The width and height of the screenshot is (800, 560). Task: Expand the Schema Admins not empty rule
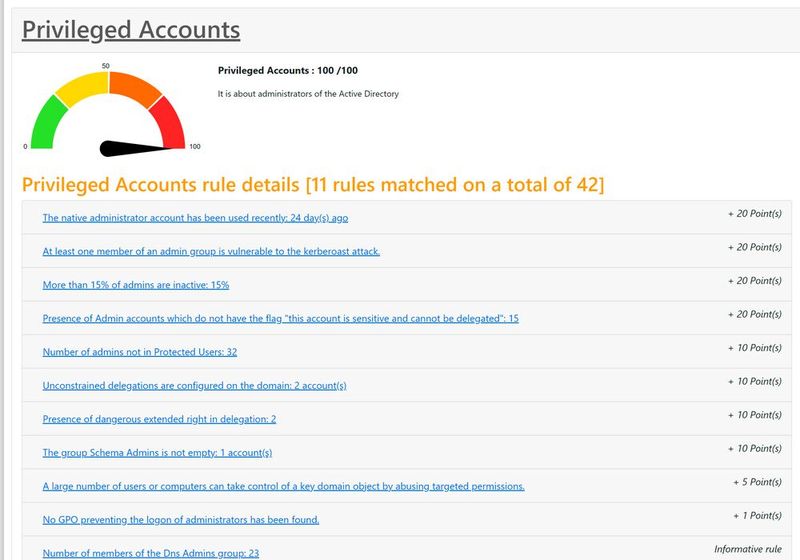pos(157,452)
